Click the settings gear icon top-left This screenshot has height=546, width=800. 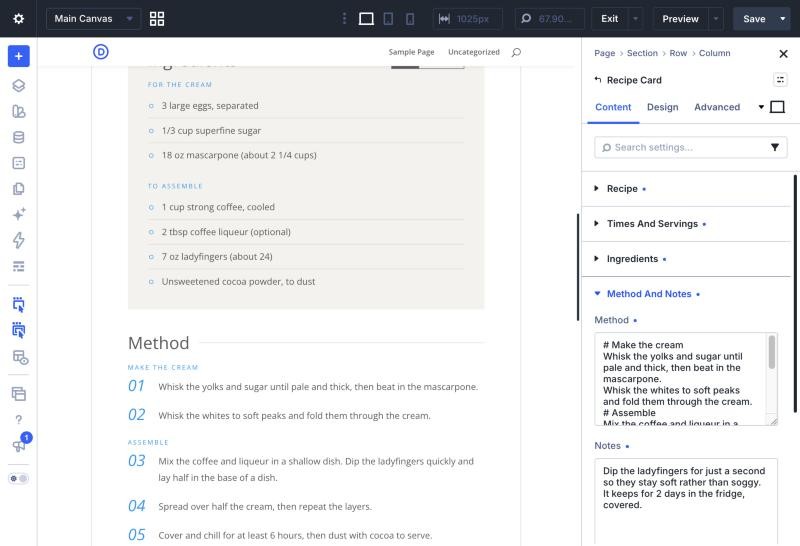[x=18, y=19]
